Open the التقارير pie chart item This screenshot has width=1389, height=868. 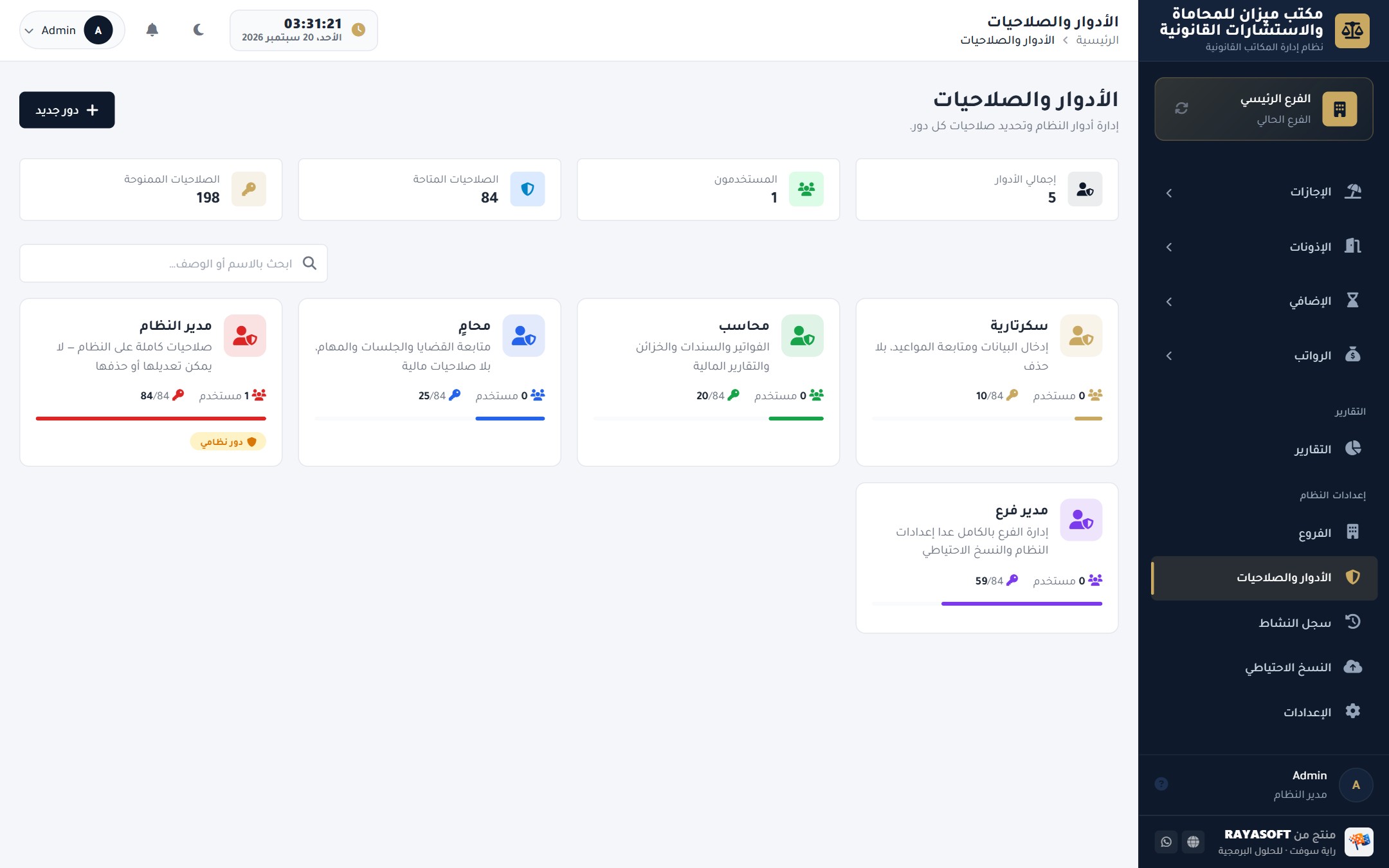click(x=1264, y=449)
